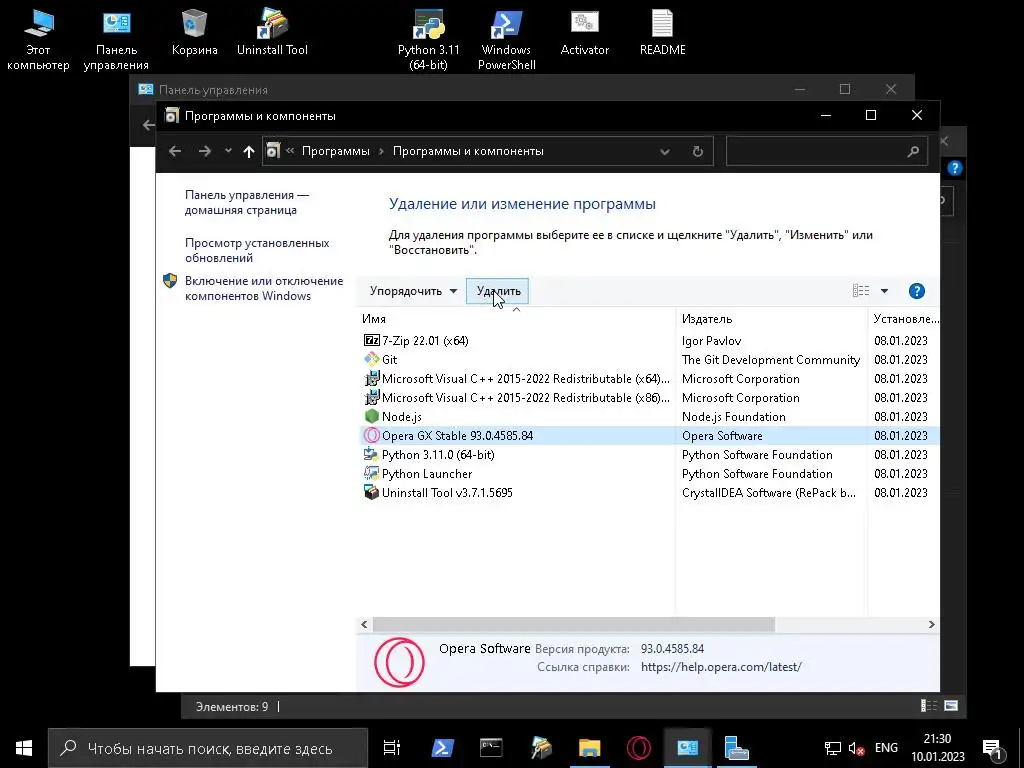Open PowerShell from the taskbar
Viewport: 1024px width, 768px height.
(443, 748)
